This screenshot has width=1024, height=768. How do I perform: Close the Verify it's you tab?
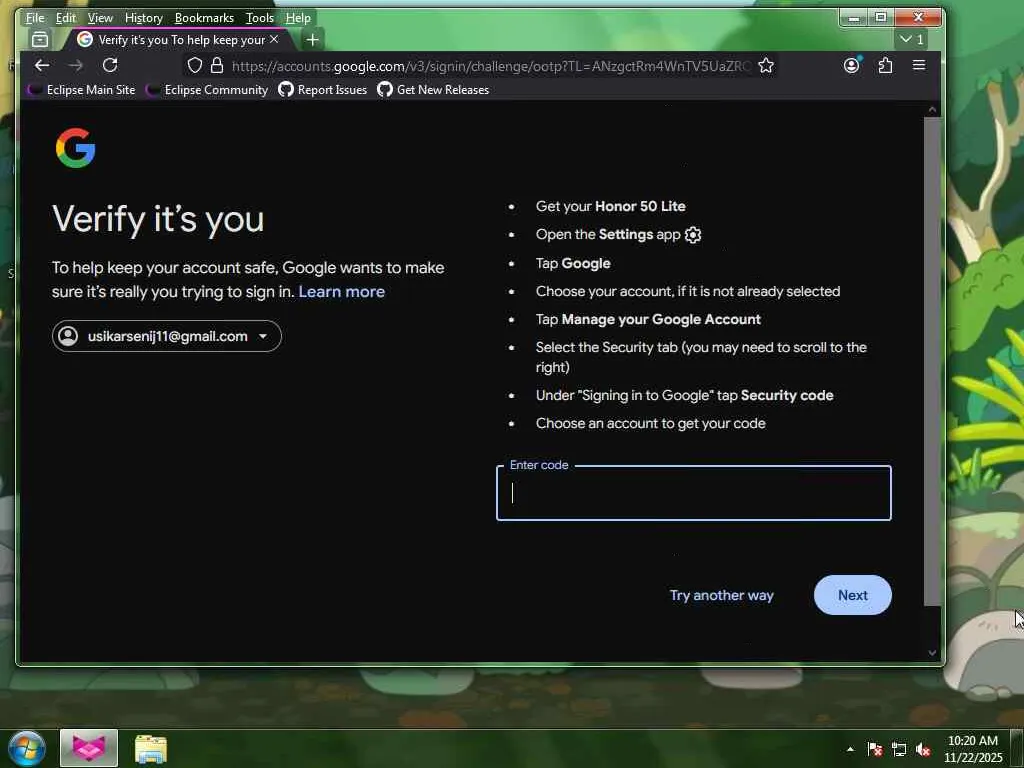274,39
